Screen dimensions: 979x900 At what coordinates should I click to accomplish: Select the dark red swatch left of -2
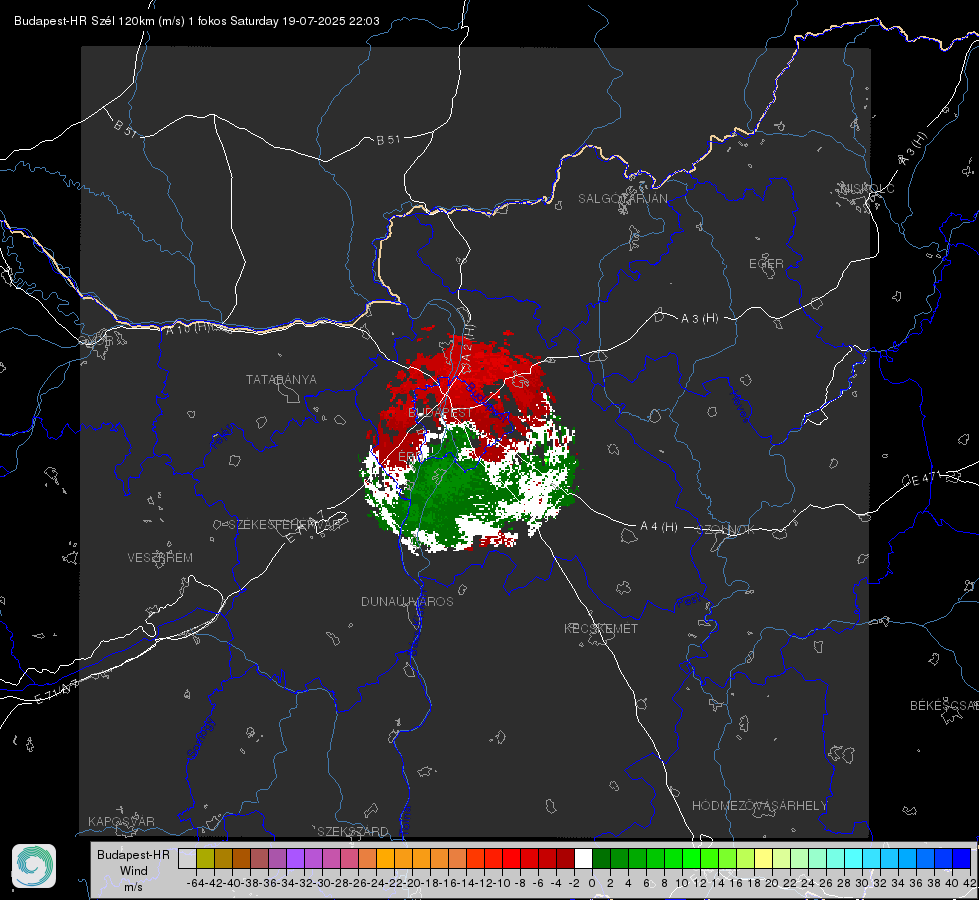pos(565,858)
